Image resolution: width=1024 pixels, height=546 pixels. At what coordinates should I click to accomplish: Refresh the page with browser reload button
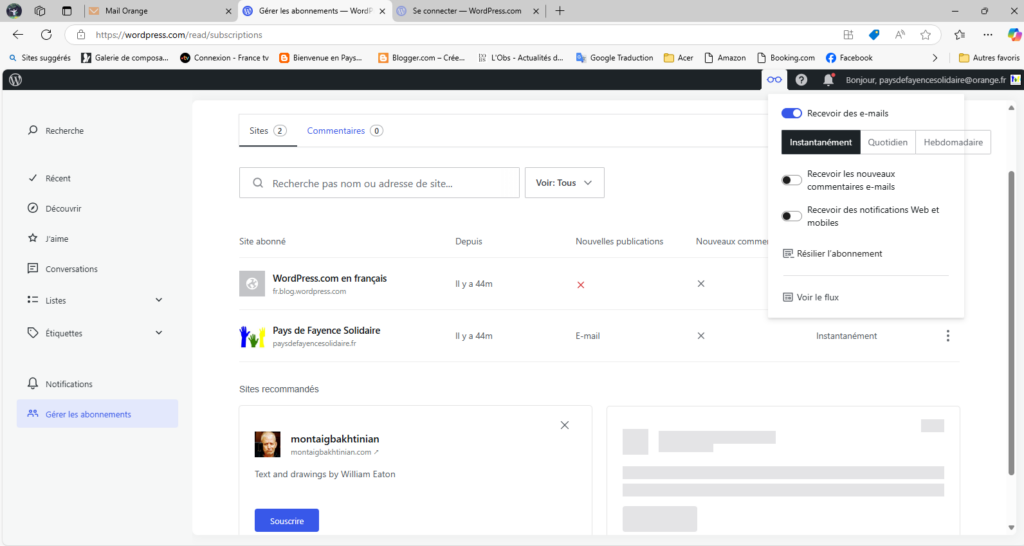tap(46, 34)
